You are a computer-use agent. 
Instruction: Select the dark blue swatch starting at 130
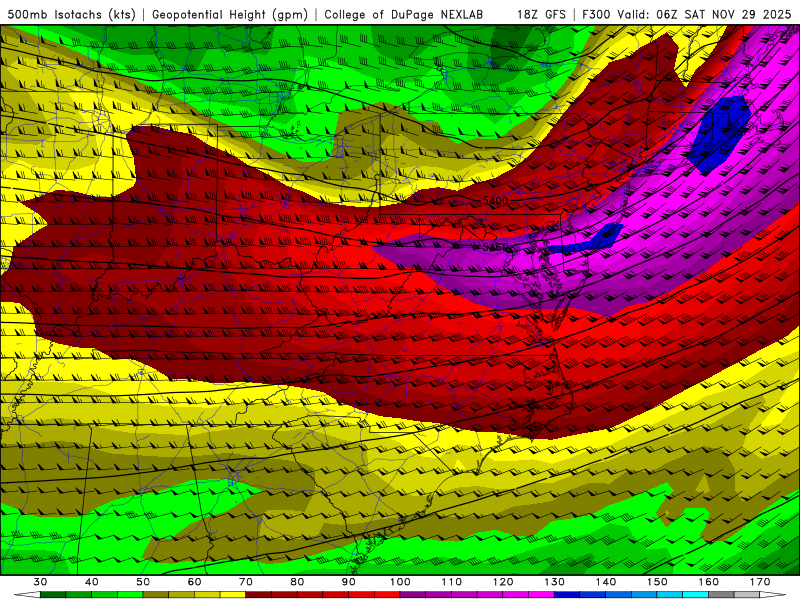[x=567, y=595]
